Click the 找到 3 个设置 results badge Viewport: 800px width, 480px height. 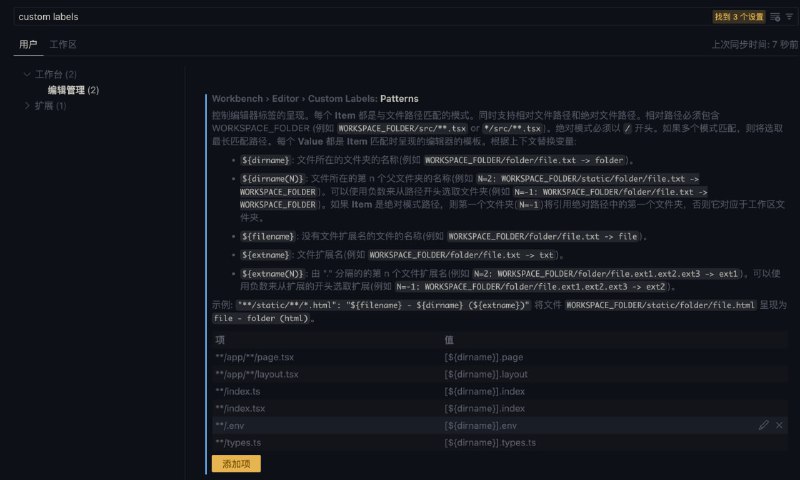pyautogui.click(x=739, y=17)
